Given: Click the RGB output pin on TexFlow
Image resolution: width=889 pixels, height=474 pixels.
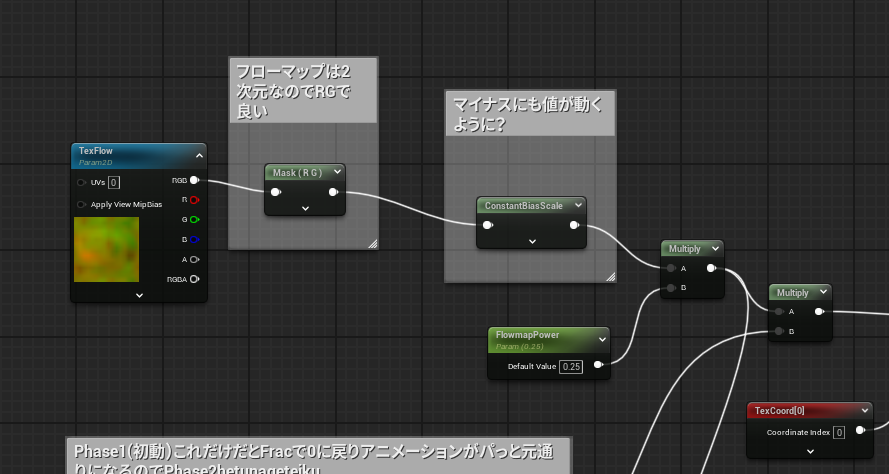Looking at the screenshot, I should click(x=194, y=181).
